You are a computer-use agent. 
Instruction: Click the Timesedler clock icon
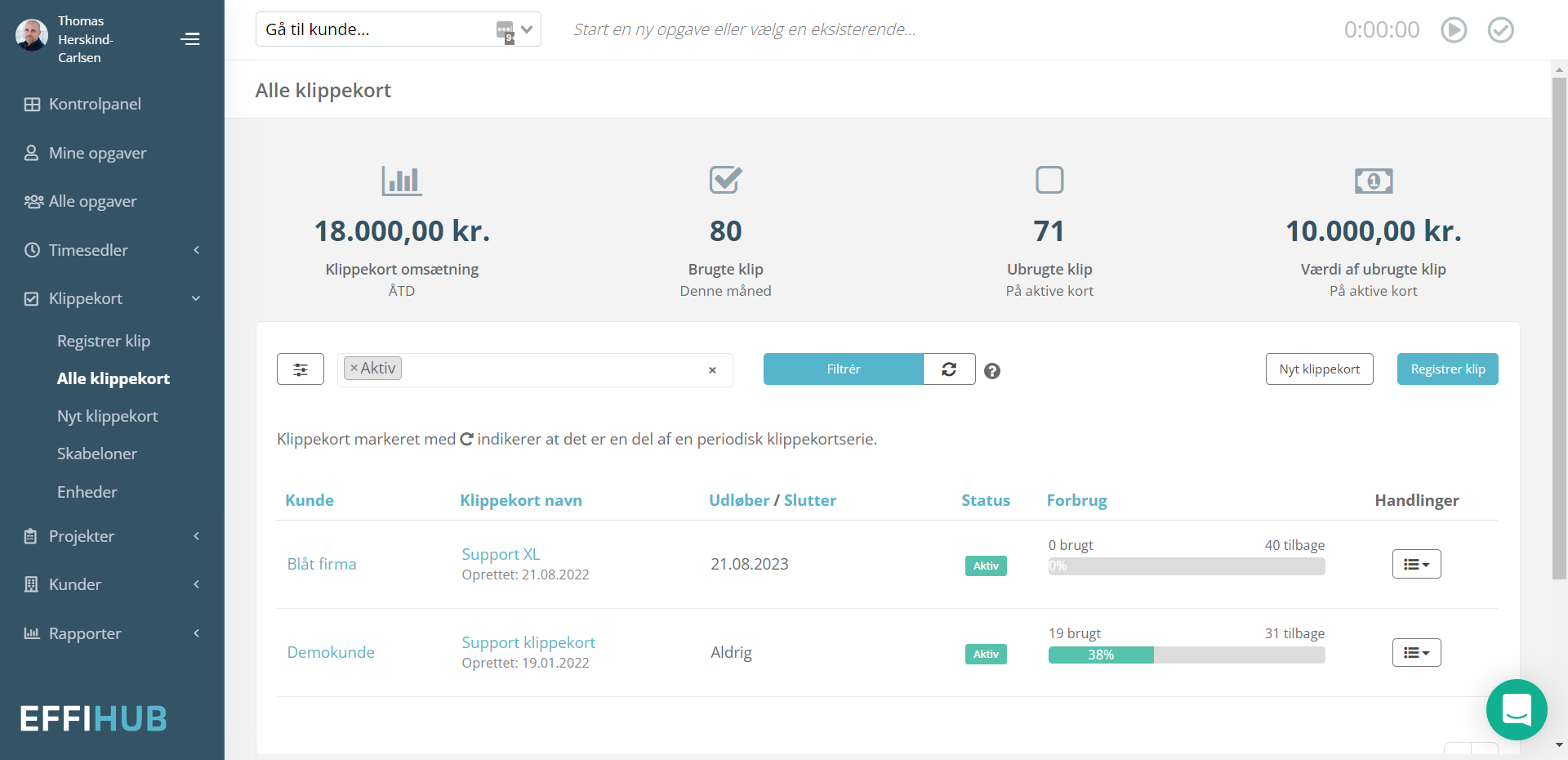pos(32,250)
